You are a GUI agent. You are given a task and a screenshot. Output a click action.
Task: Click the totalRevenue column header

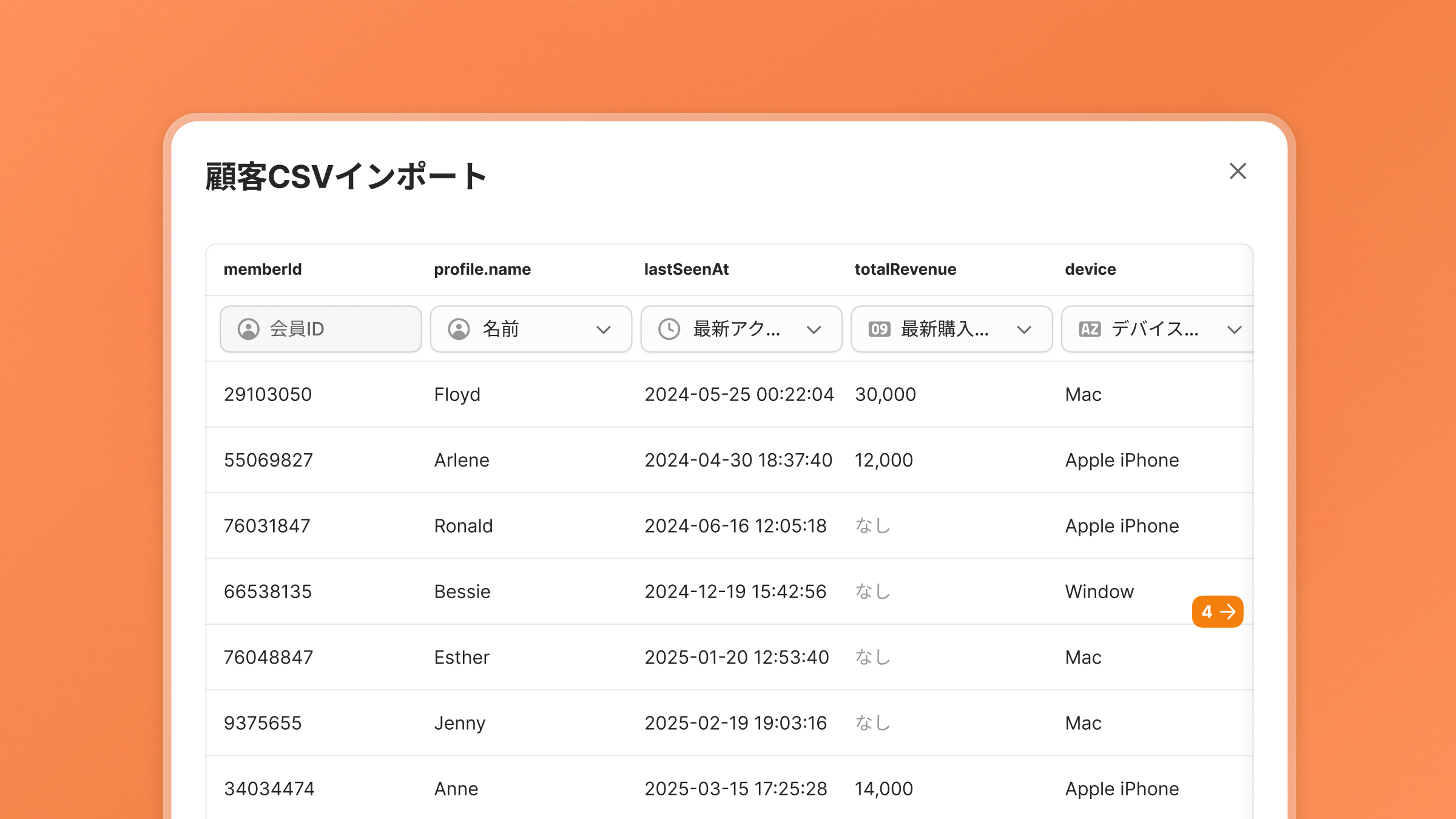905,269
